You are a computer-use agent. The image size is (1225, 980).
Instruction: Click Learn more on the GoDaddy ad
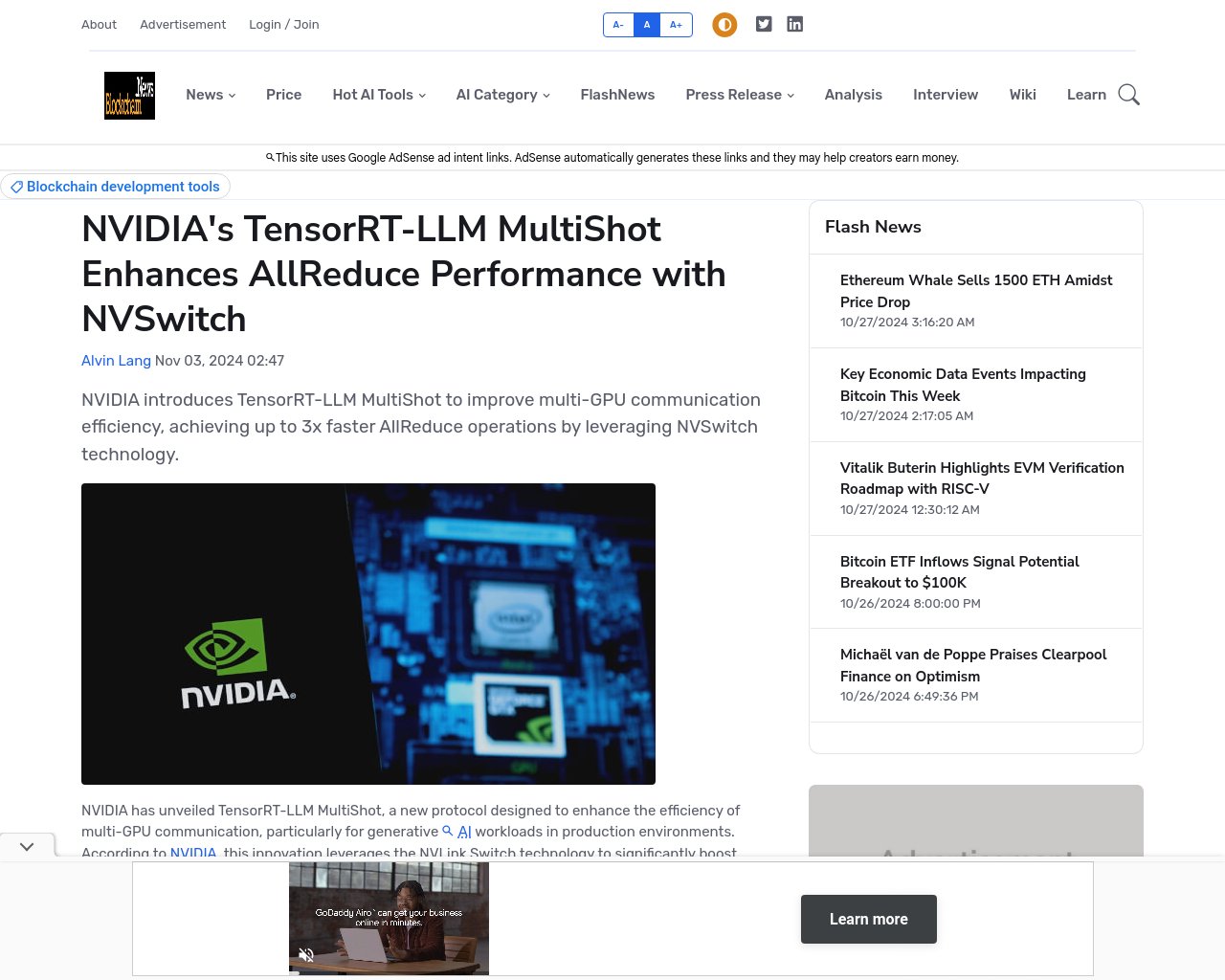pos(868,919)
